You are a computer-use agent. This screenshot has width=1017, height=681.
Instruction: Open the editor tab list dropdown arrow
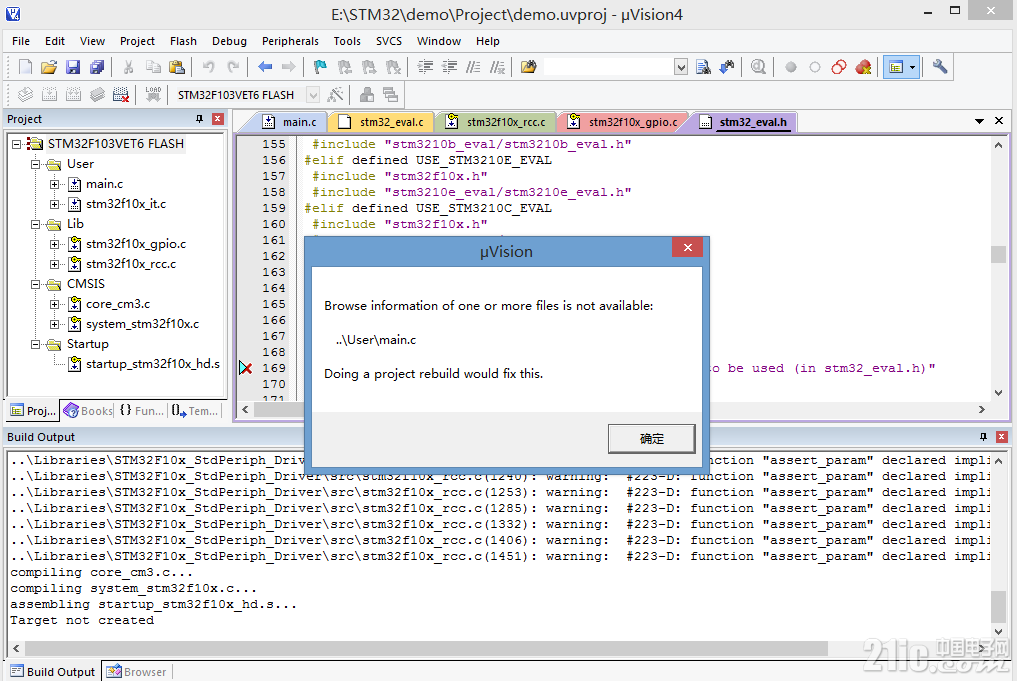click(979, 121)
